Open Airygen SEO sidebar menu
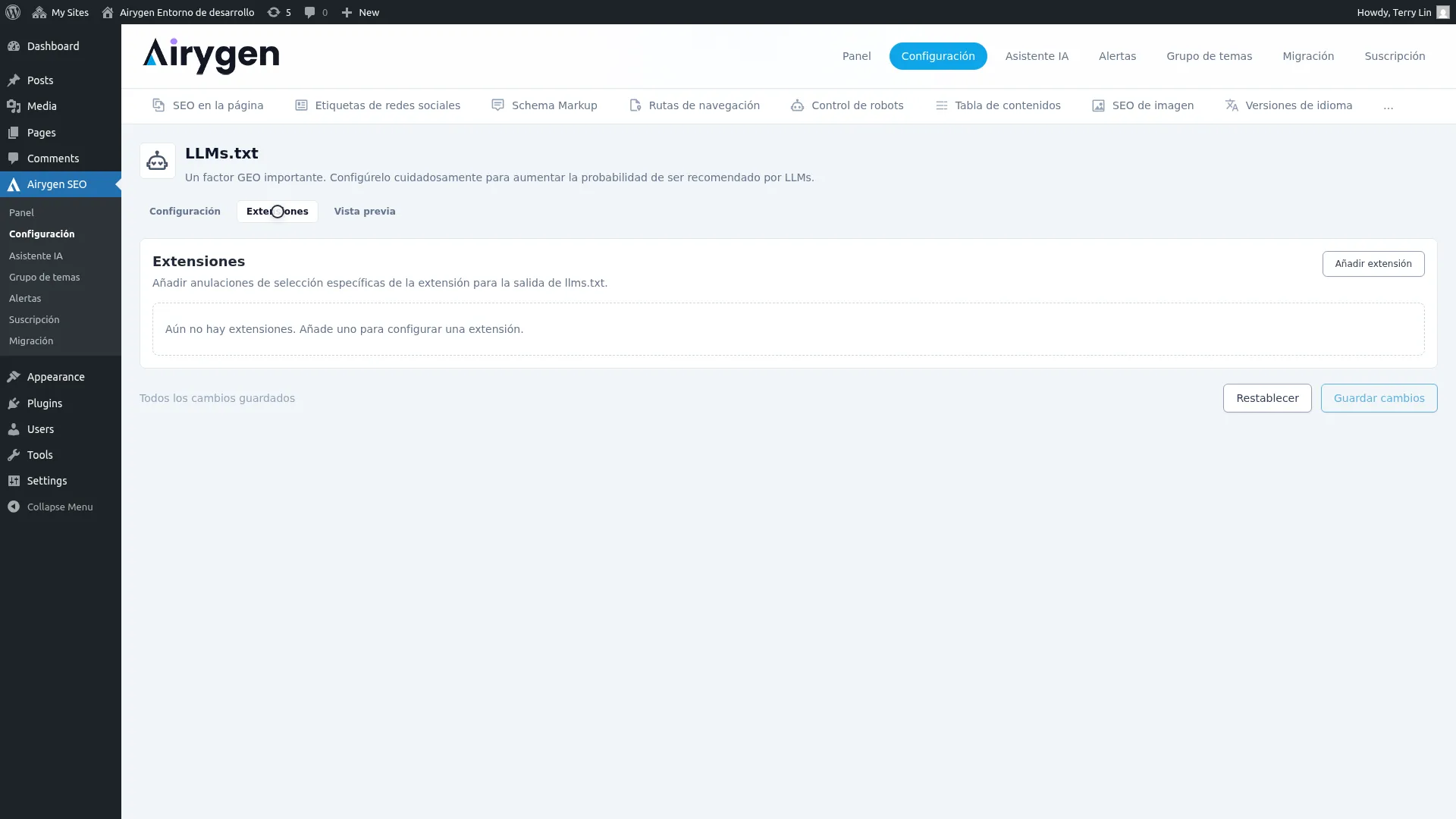Image resolution: width=1456 pixels, height=819 pixels. (61, 184)
